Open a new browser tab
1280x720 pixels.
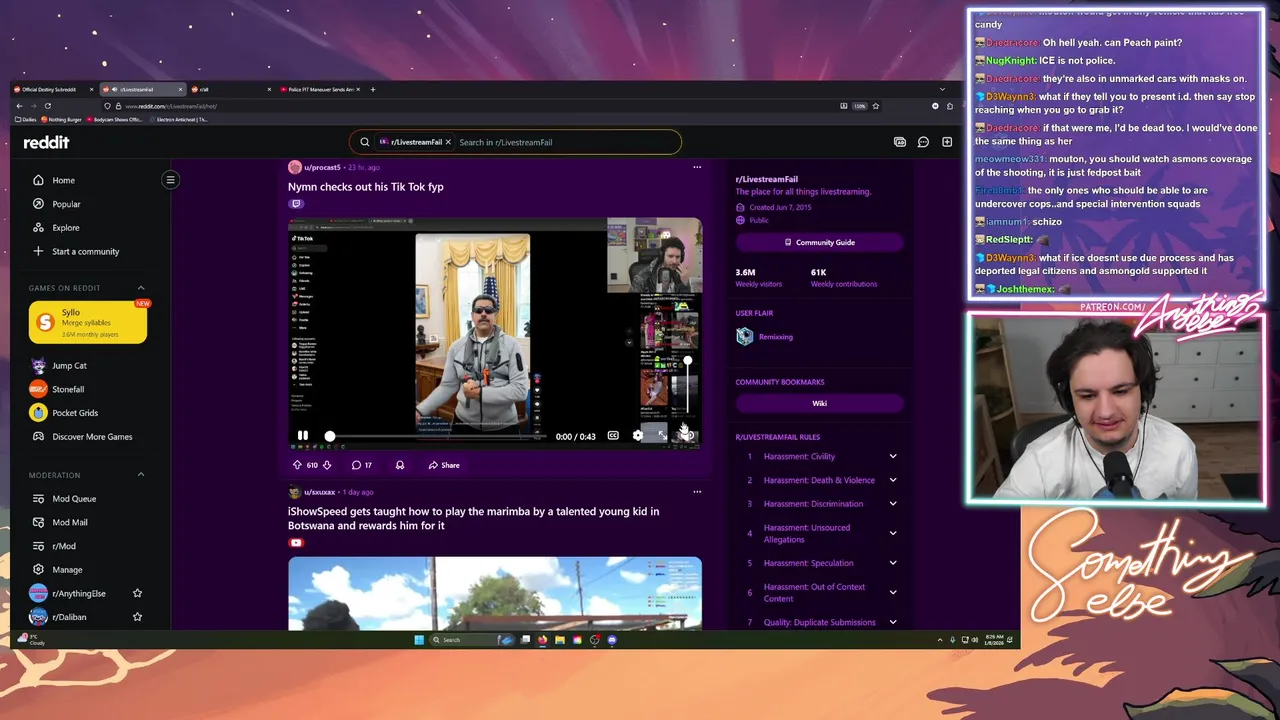point(373,89)
